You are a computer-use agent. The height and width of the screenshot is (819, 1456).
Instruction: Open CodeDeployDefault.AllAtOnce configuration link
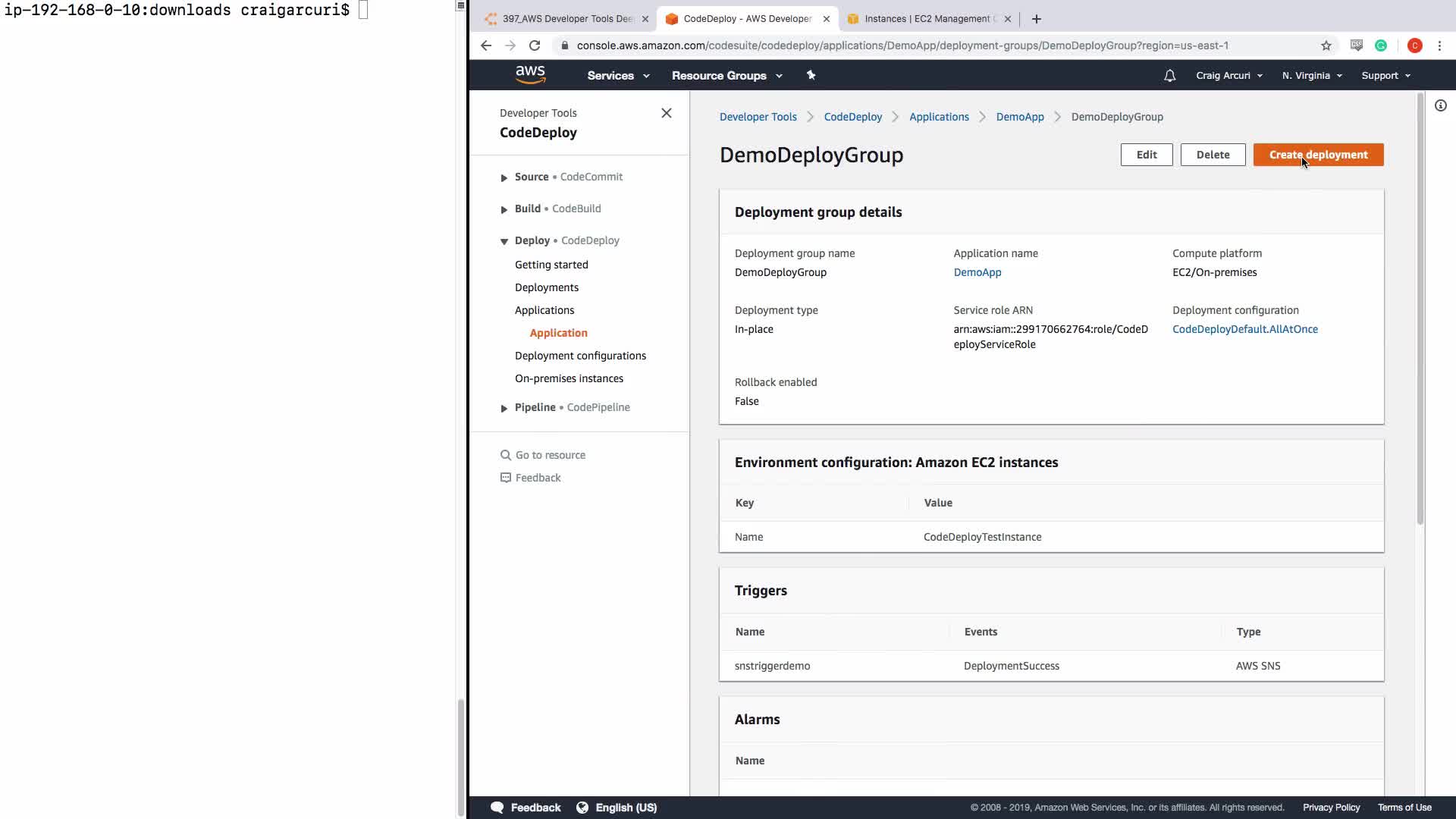[x=1244, y=329]
